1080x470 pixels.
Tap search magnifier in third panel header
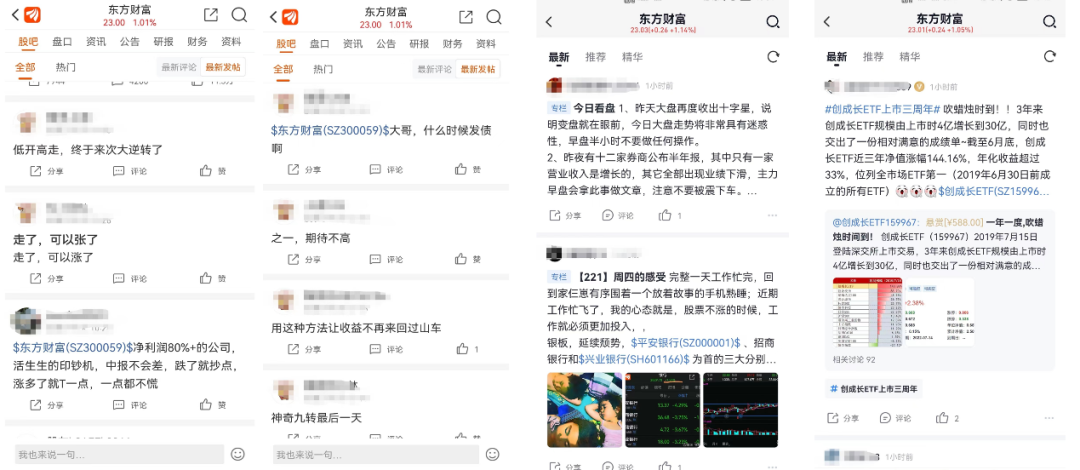pos(773,22)
